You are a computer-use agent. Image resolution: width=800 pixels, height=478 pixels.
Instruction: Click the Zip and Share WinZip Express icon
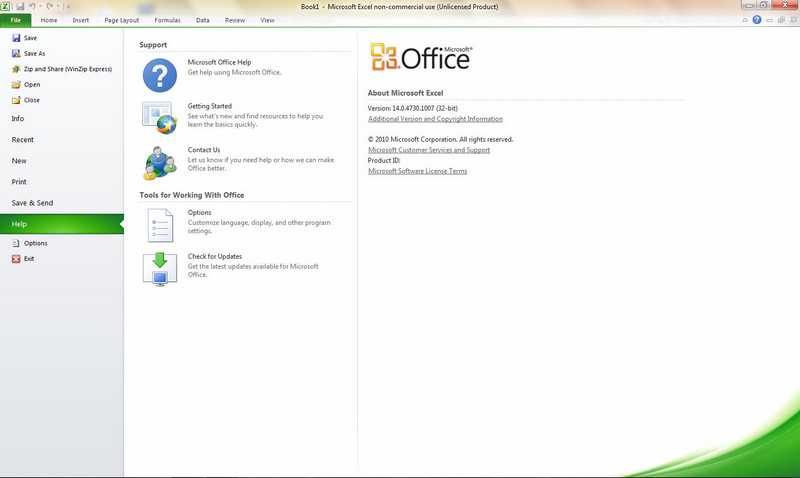point(16,69)
